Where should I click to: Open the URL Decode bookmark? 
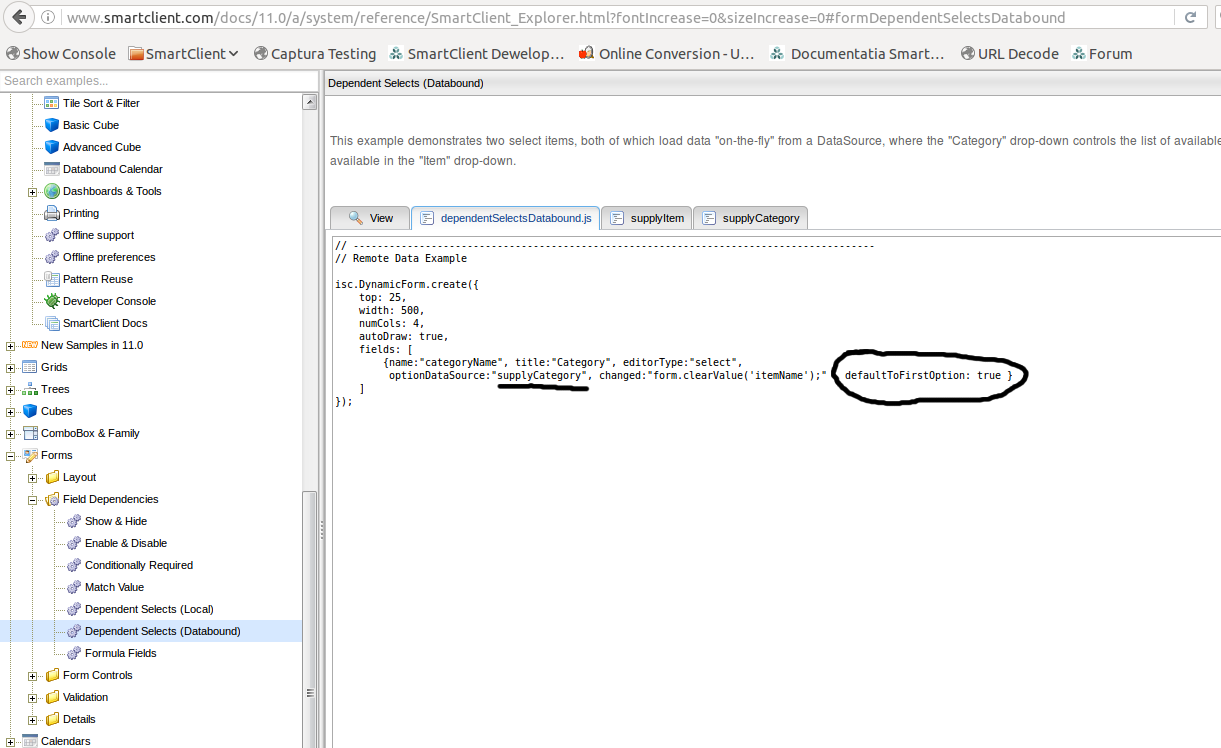click(x=1009, y=54)
